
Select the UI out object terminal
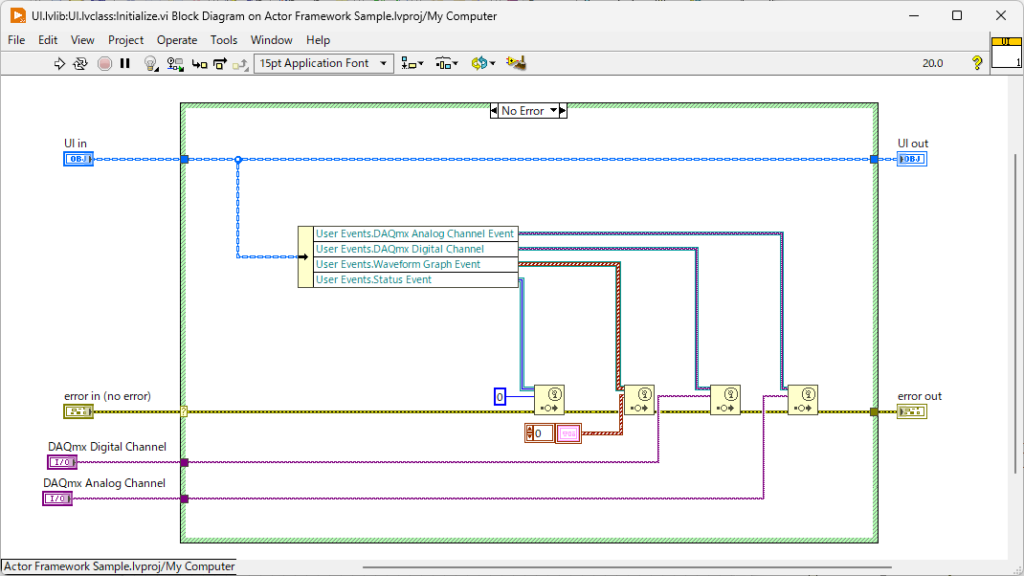[x=912, y=159]
